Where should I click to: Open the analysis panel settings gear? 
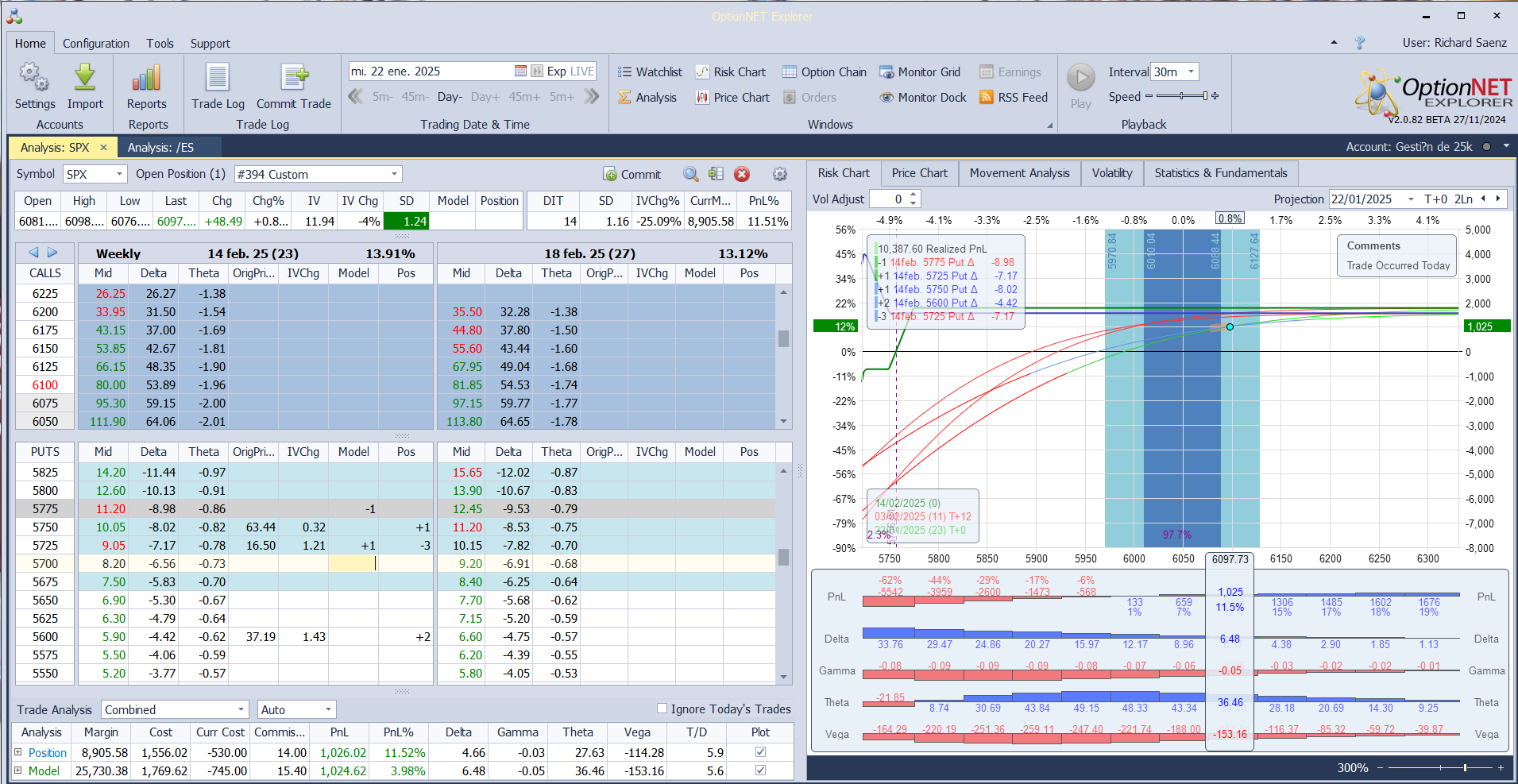780,174
